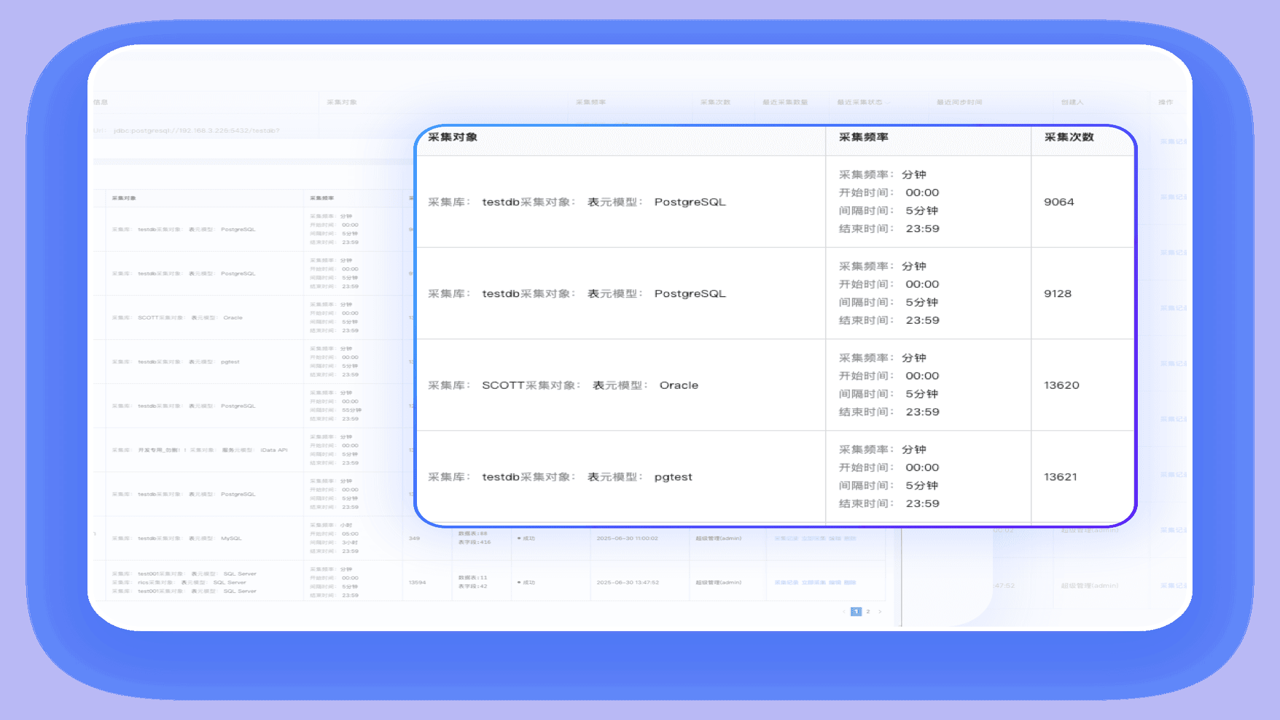This screenshot has width=1280, height=720.
Task: Go to page 2 in the pagination
Action: [868, 611]
